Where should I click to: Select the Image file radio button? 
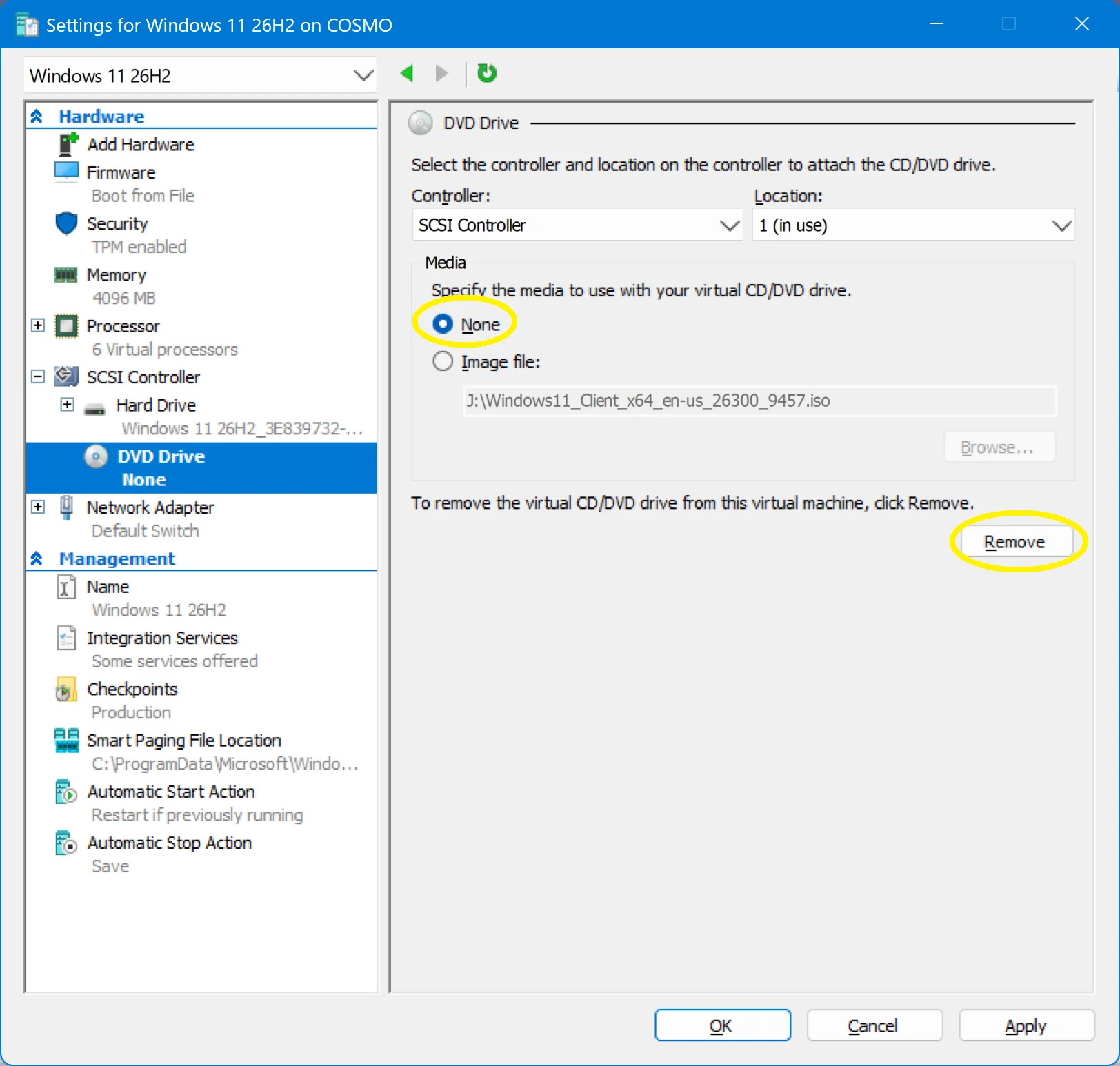443,361
